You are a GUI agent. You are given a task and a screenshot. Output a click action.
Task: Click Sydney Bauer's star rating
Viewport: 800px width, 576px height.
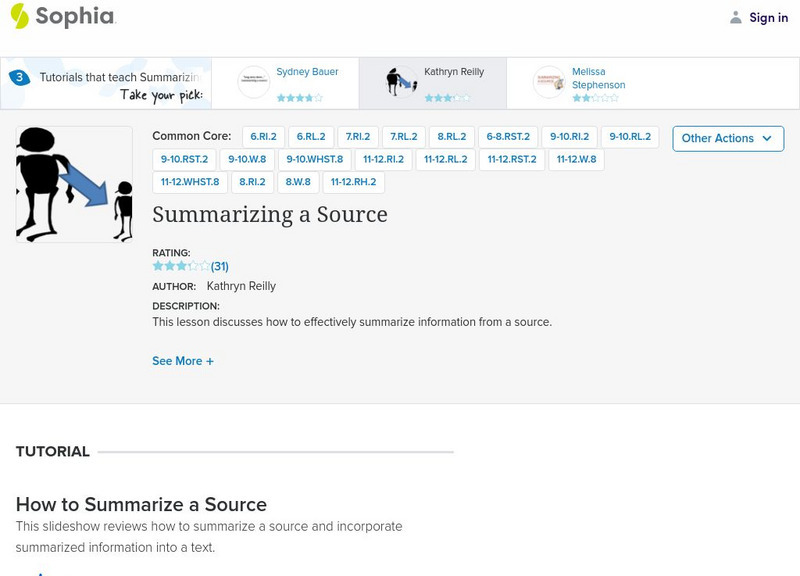299,97
